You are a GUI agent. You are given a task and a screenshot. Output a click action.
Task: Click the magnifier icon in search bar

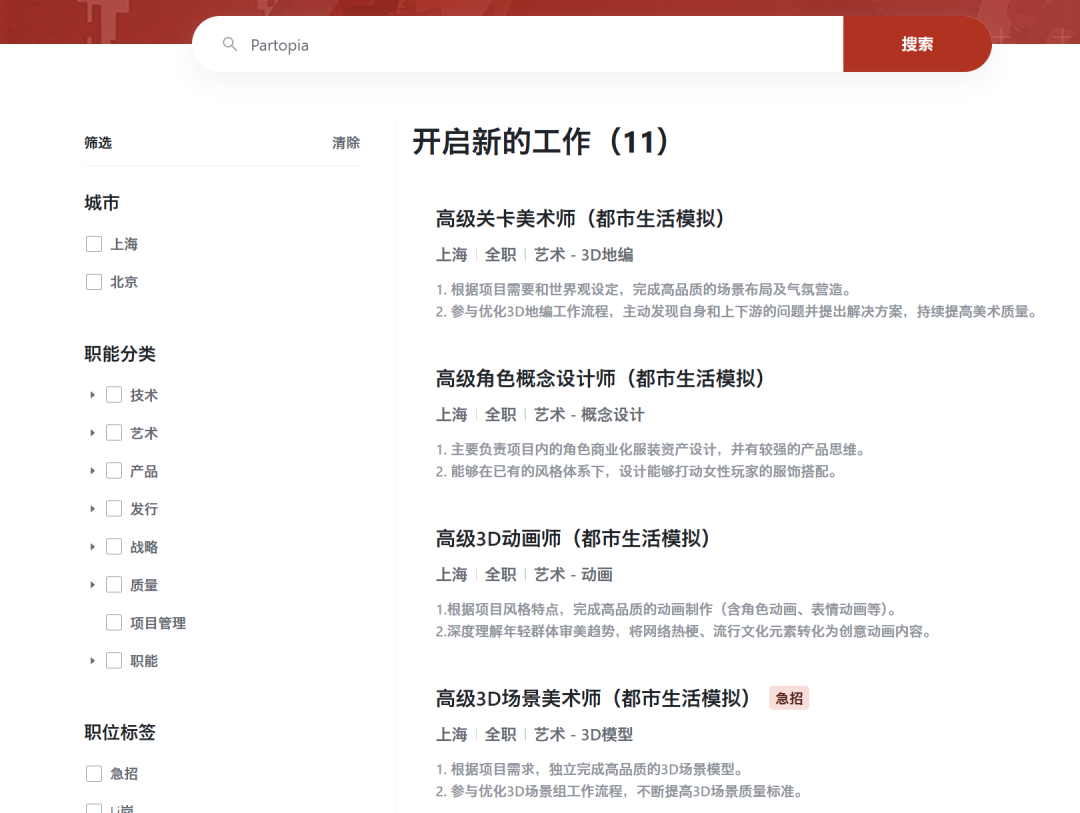click(x=230, y=45)
